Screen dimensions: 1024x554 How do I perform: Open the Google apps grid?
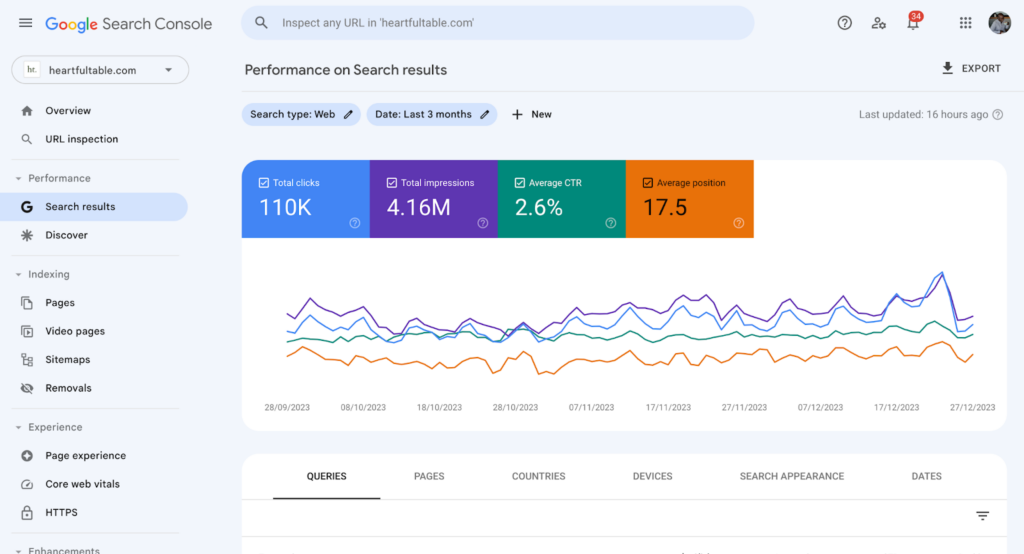[965, 23]
